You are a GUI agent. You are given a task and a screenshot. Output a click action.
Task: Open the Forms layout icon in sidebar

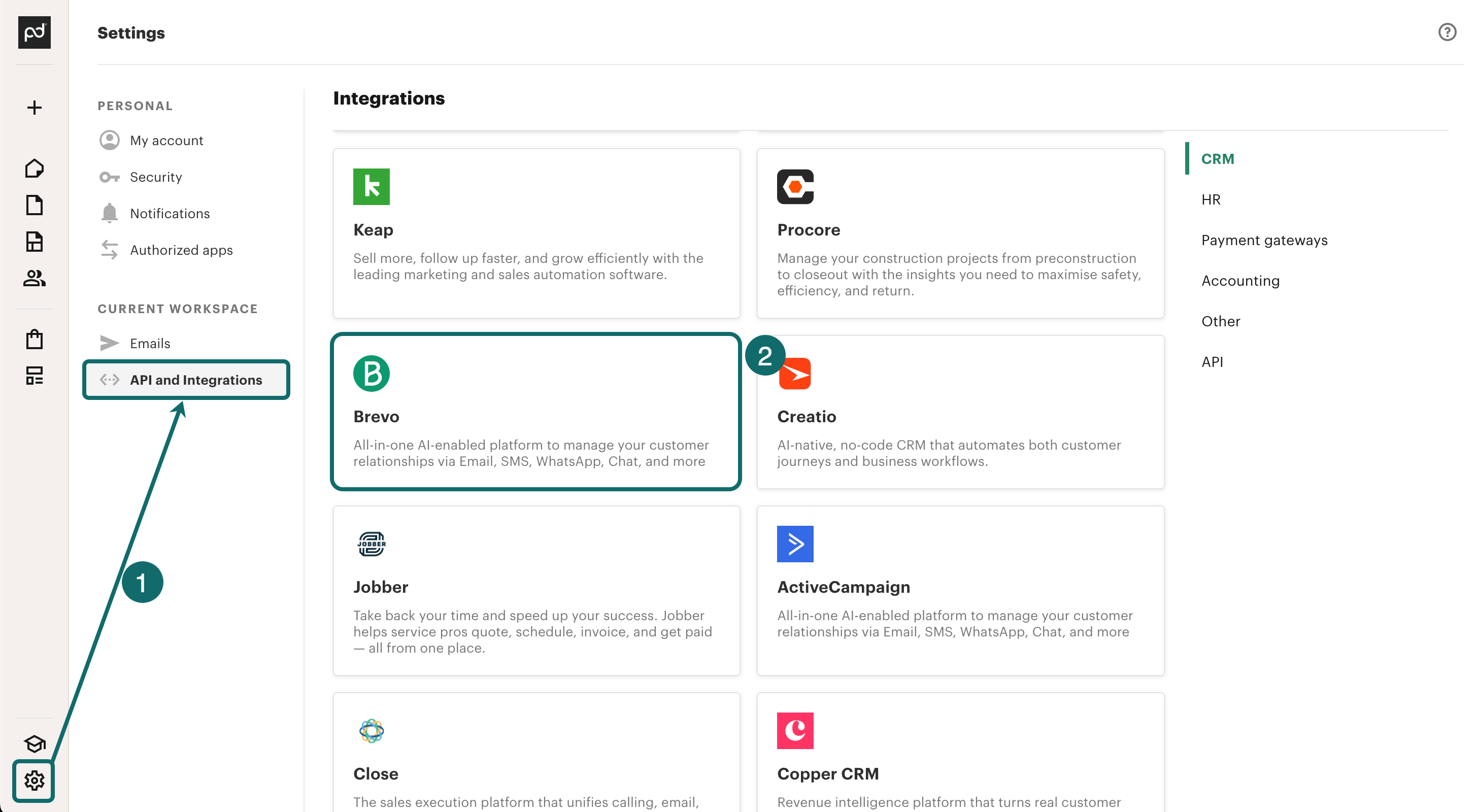[x=35, y=376]
